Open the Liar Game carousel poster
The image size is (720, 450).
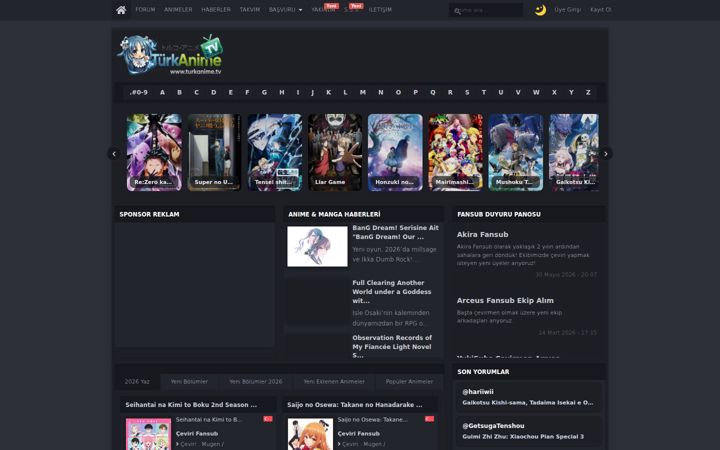335,152
